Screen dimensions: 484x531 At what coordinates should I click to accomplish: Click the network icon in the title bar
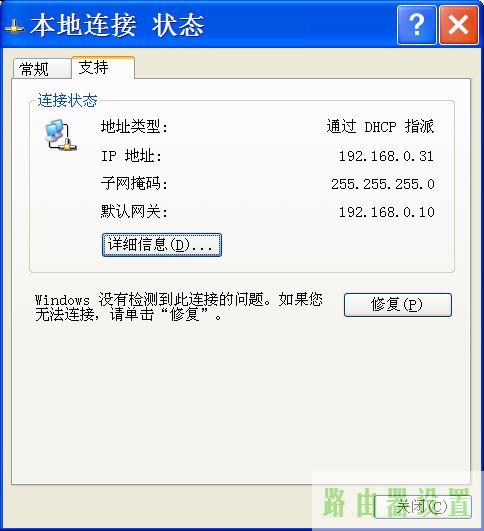15,27
